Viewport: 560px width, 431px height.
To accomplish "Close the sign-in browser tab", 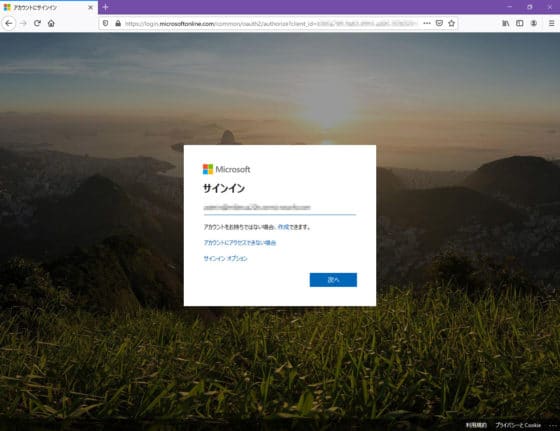I will pos(90,7).
